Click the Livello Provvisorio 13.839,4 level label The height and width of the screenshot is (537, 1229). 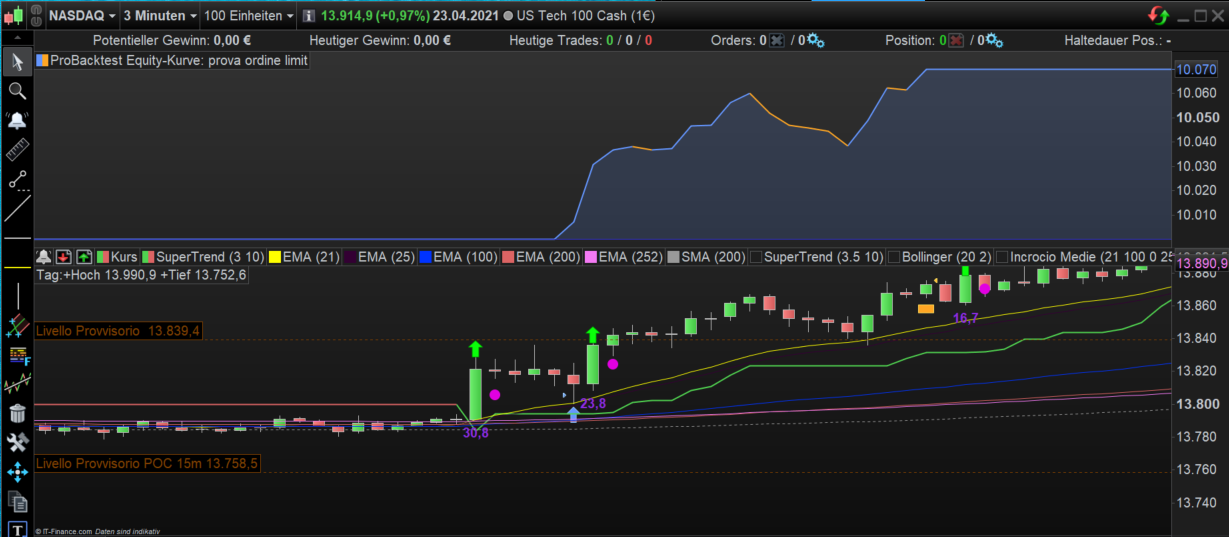point(118,330)
